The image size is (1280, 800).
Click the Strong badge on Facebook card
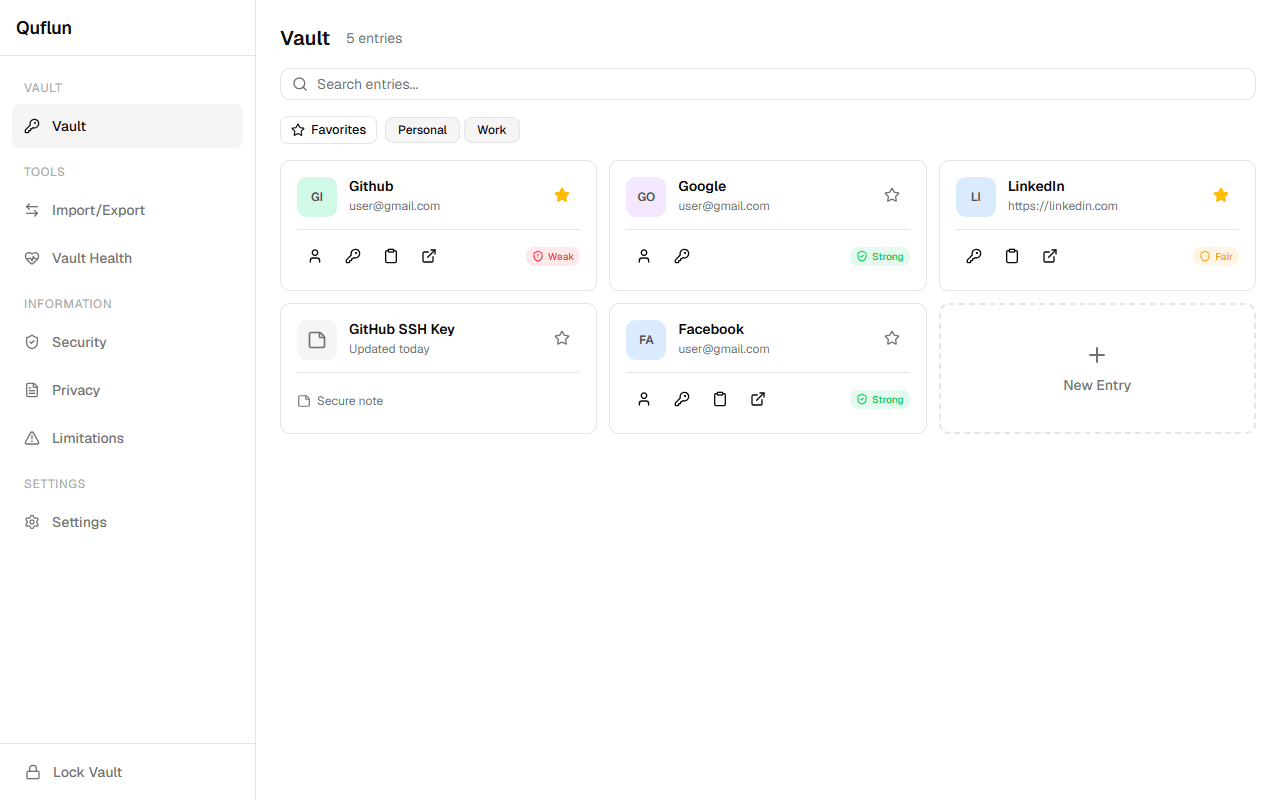pos(880,400)
